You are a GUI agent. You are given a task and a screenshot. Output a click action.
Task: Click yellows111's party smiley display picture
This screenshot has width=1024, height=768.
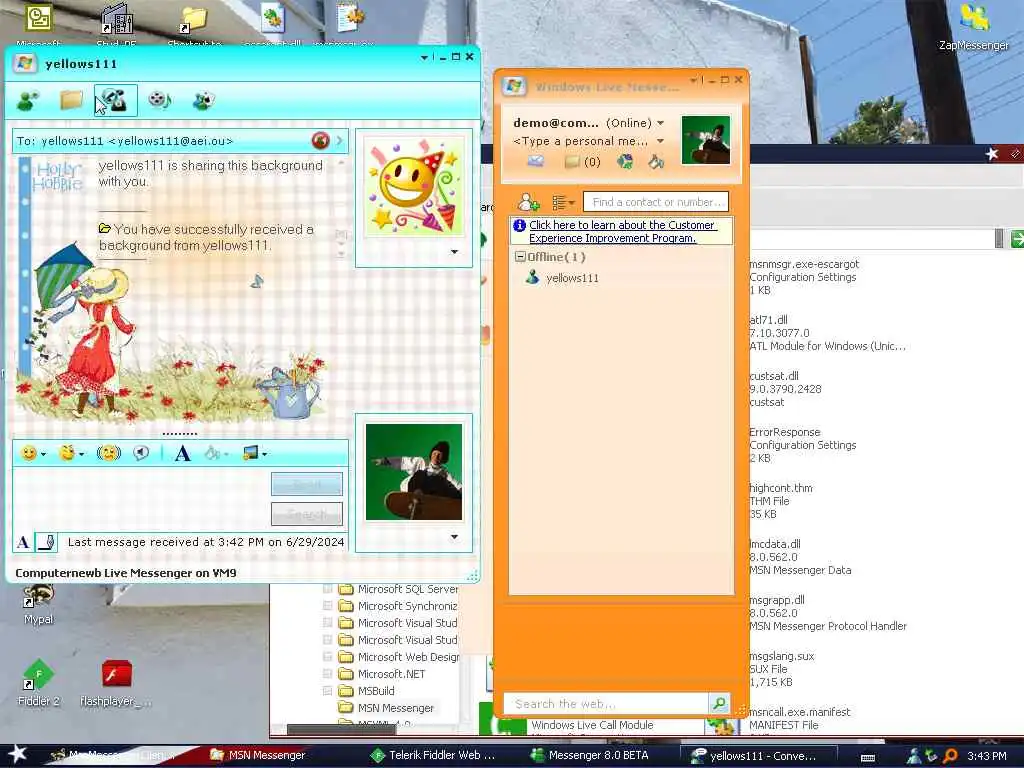(413, 187)
